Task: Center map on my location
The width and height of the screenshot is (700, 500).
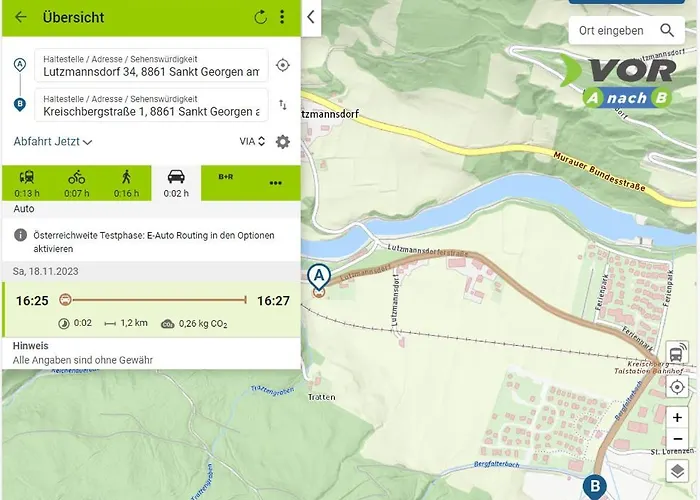Action: (677, 387)
